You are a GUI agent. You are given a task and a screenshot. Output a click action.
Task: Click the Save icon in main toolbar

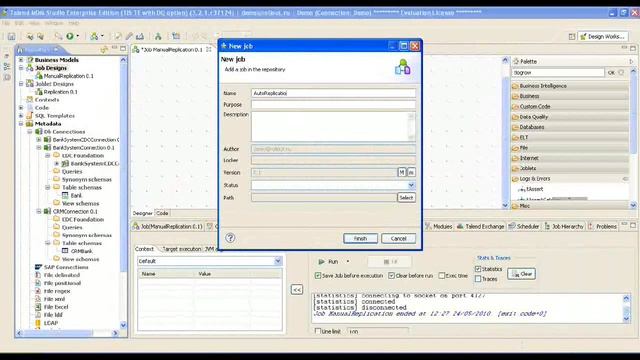tap(11, 37)
